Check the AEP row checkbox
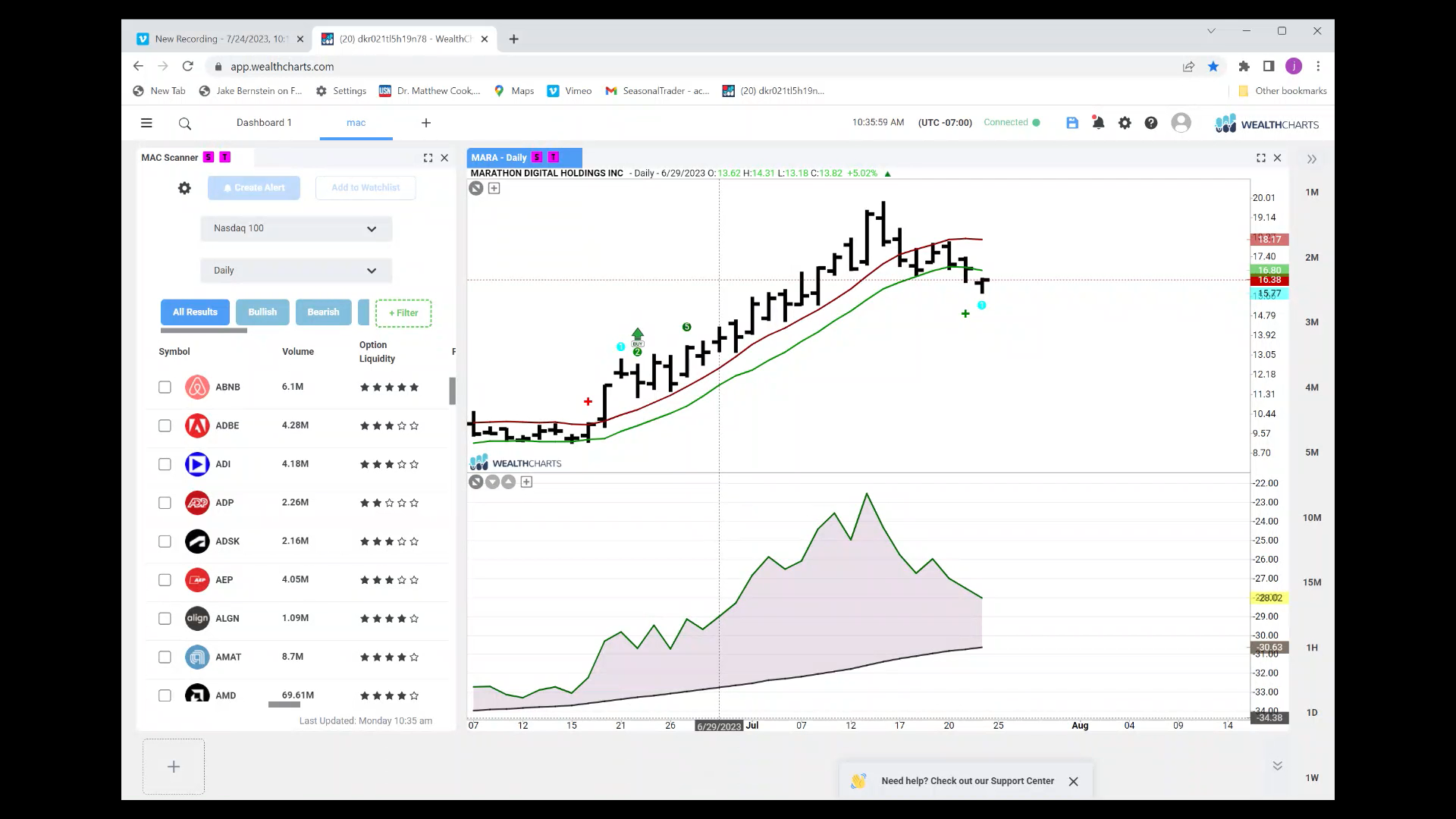1456x819 pixels. 165,580
